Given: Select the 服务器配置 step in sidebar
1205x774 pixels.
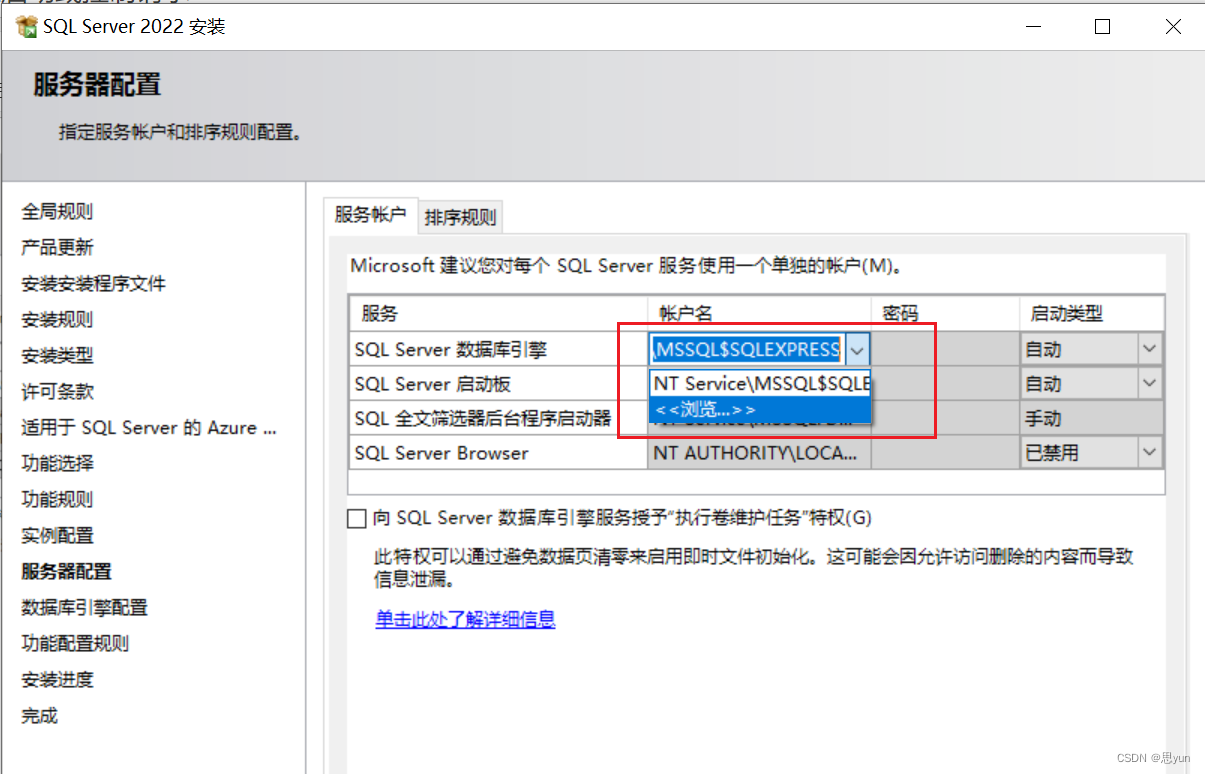Looking at the screenshot, I should tap(66, 571).
